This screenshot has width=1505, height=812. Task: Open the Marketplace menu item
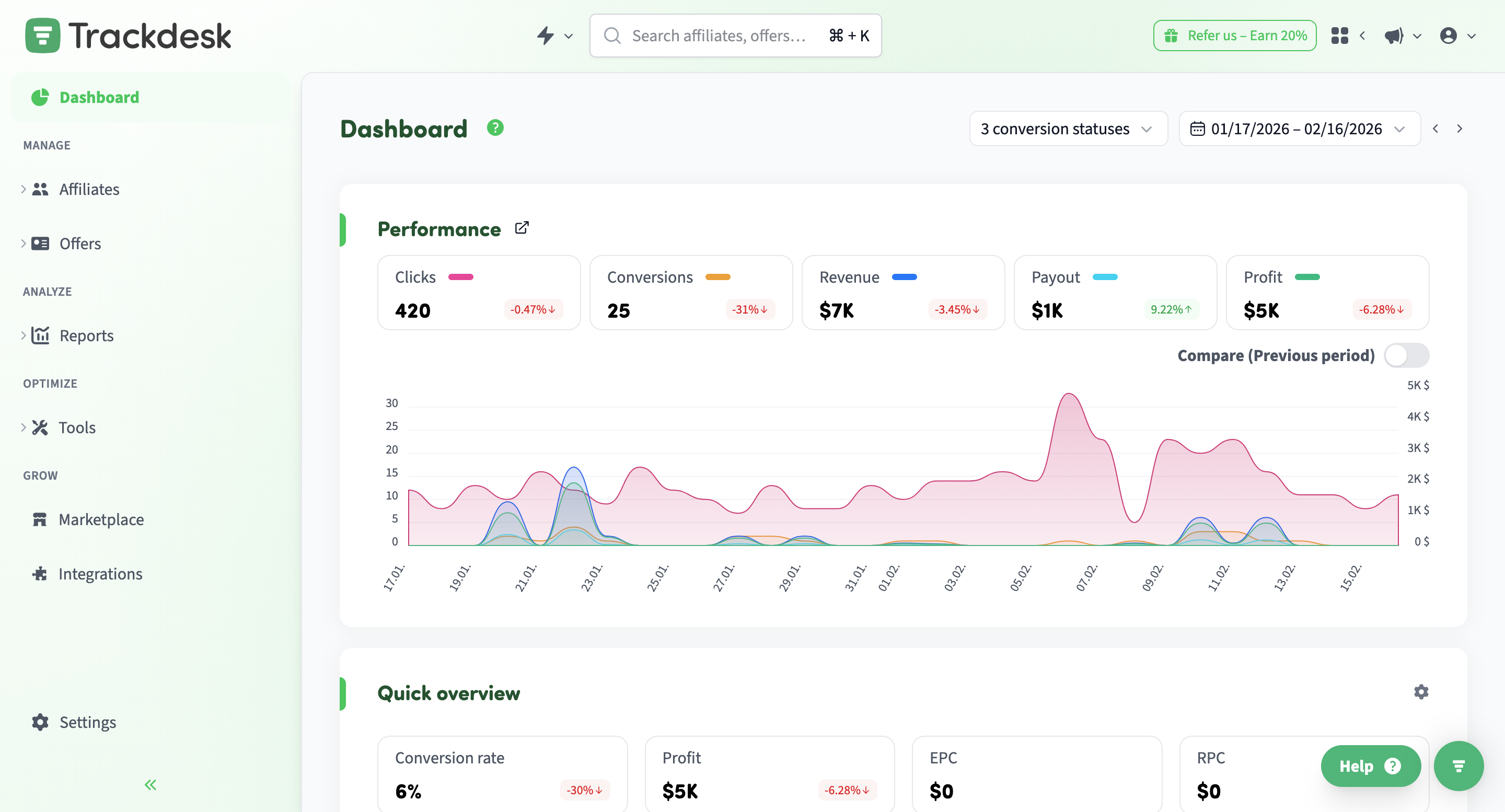click(101, 519)
